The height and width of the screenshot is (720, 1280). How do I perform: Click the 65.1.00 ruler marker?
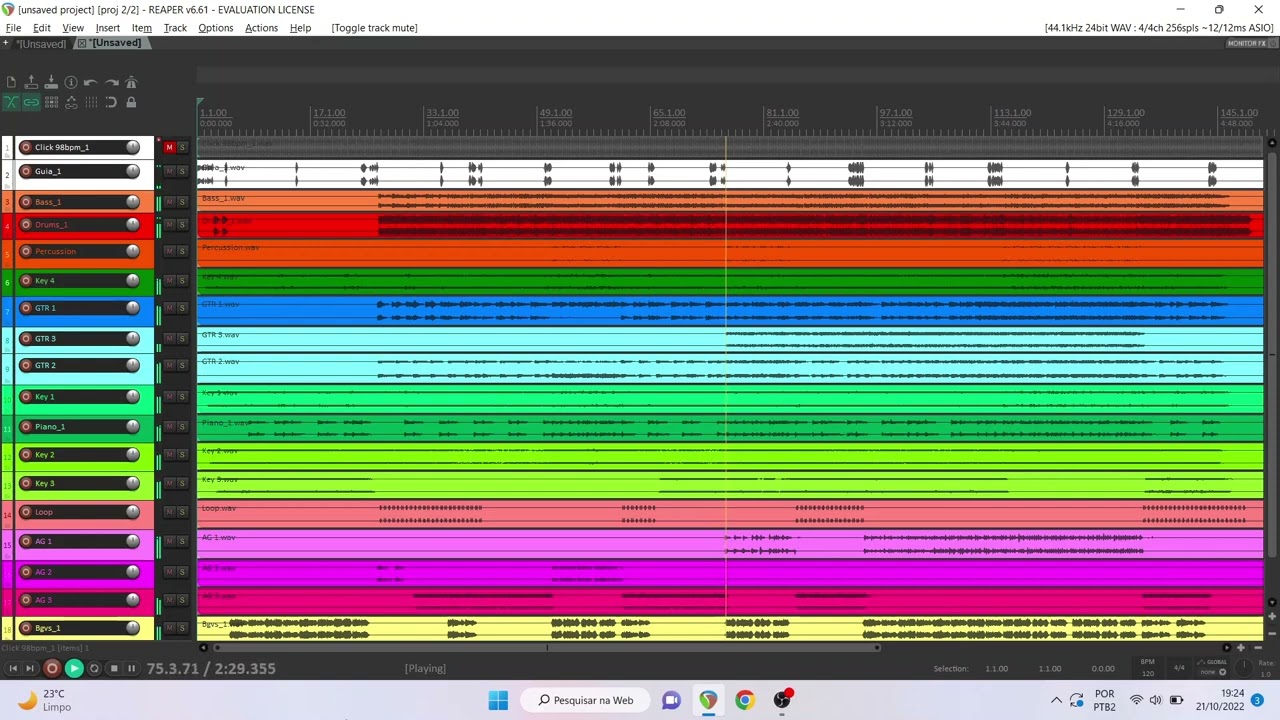pos(668,113)
